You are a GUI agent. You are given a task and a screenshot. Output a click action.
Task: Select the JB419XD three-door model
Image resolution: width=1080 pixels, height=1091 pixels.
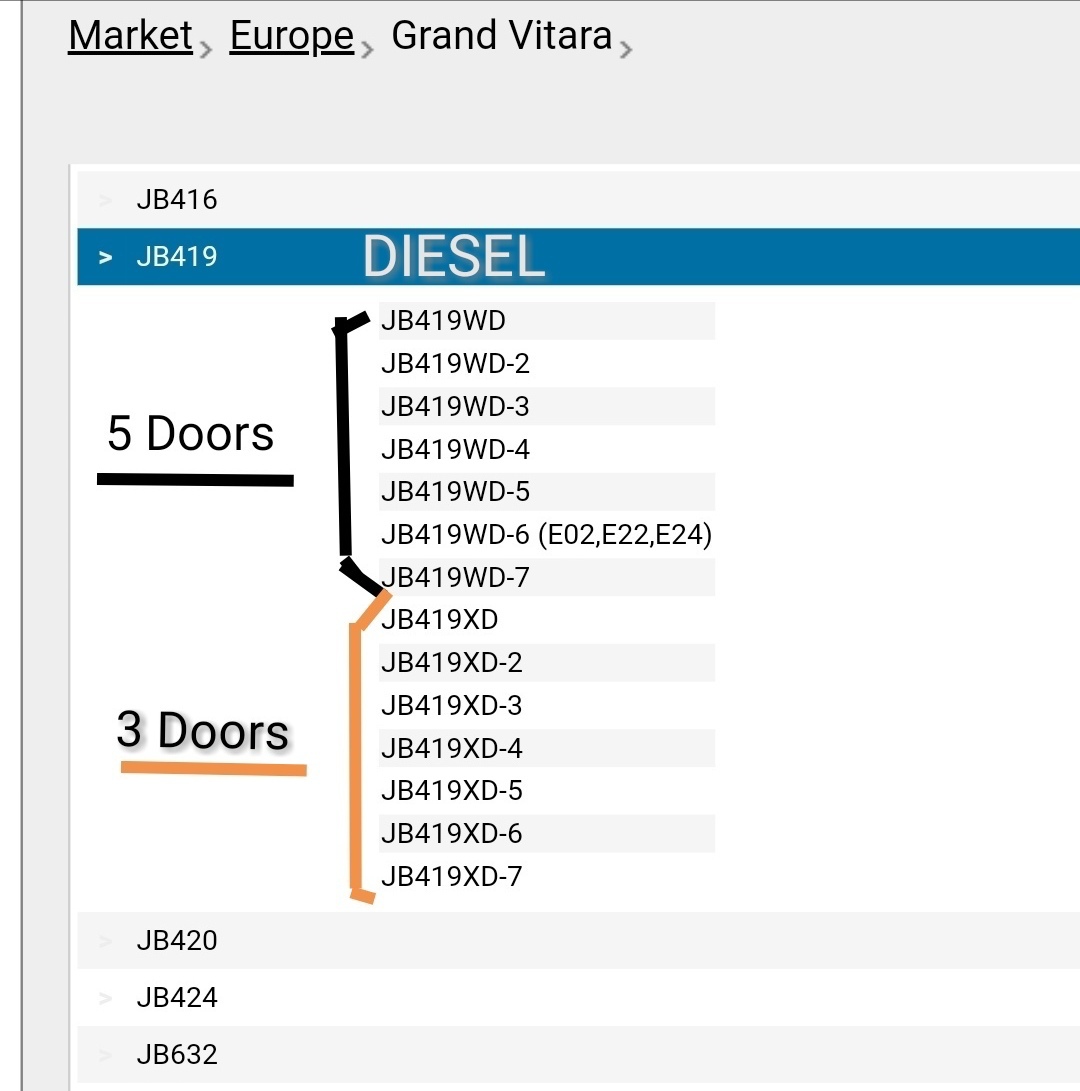click(547, 619)
